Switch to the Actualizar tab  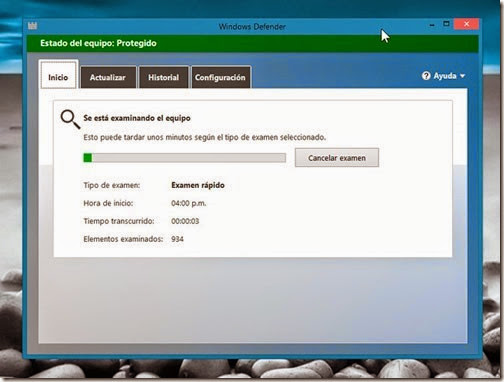(108, 77)
